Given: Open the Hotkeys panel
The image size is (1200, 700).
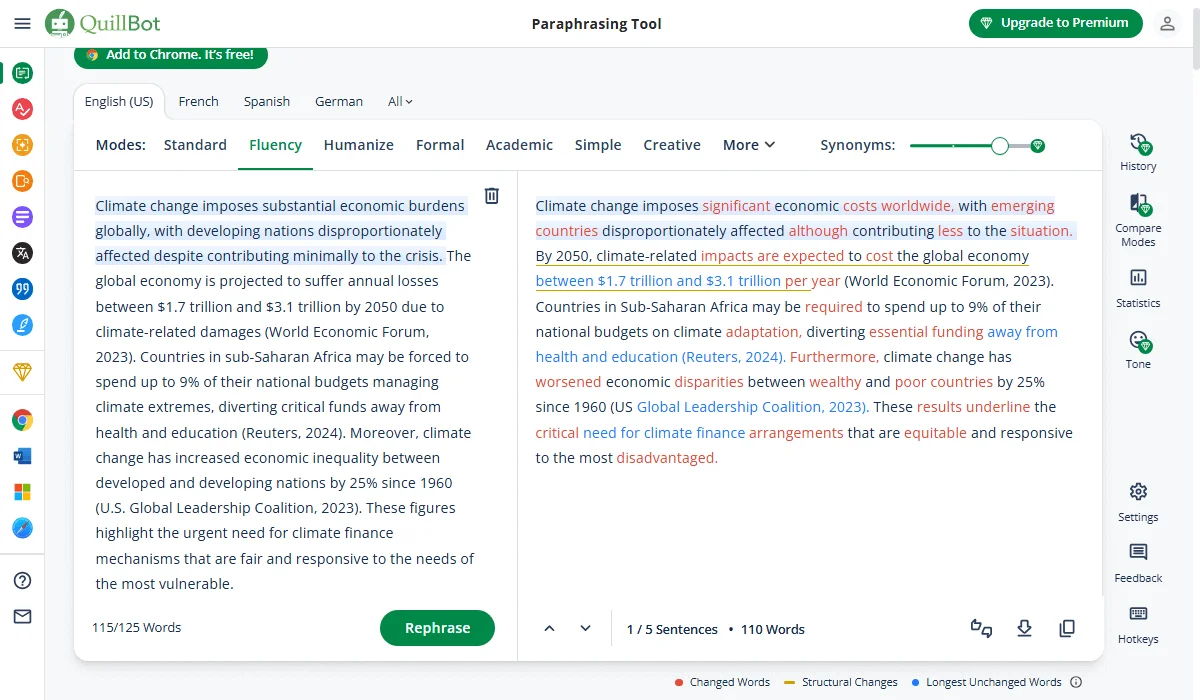Looking at the screenshot, I should pos(1137,620).
